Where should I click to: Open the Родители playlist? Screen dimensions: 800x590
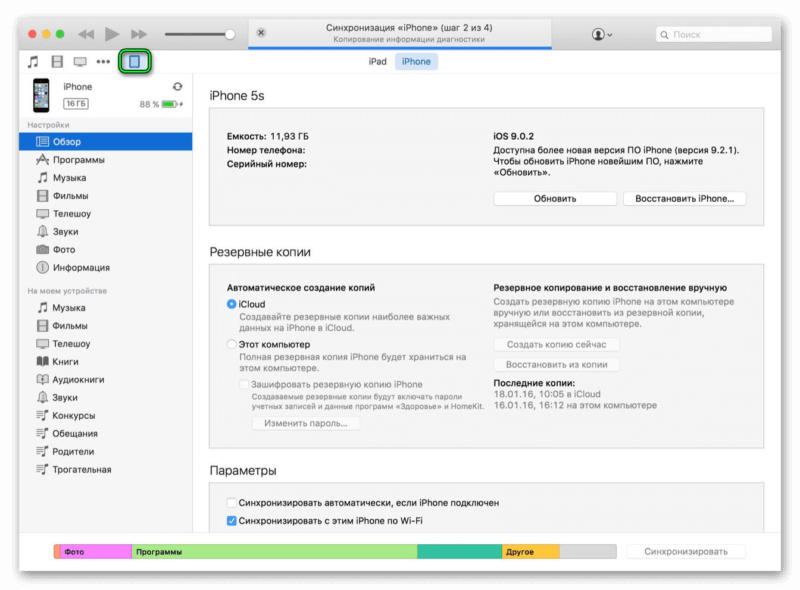[106, 451]
